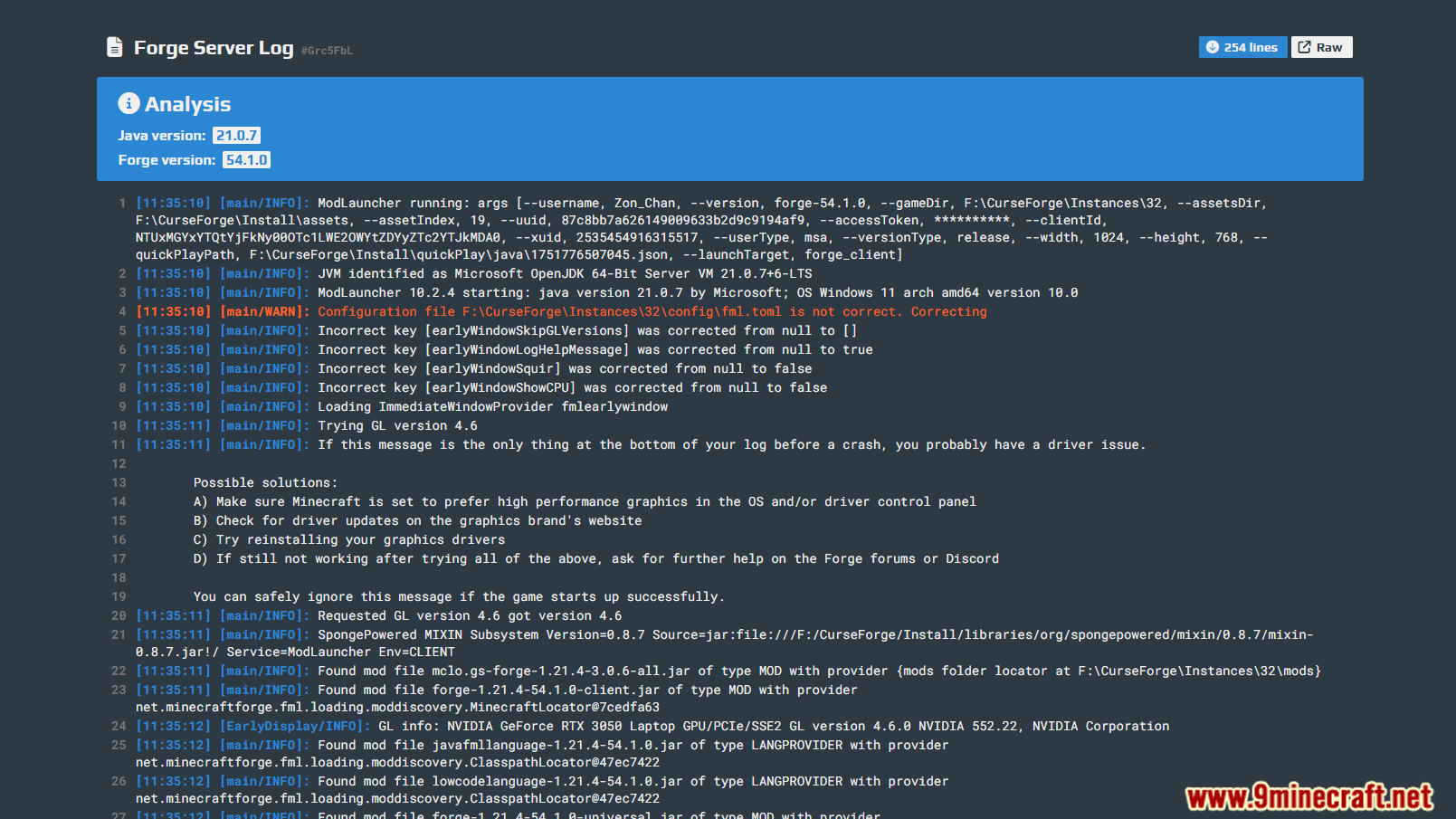Click the #Grc5FbL log ID
Viewport: 1456px width, 819px height.
click(x=327, y=51)
